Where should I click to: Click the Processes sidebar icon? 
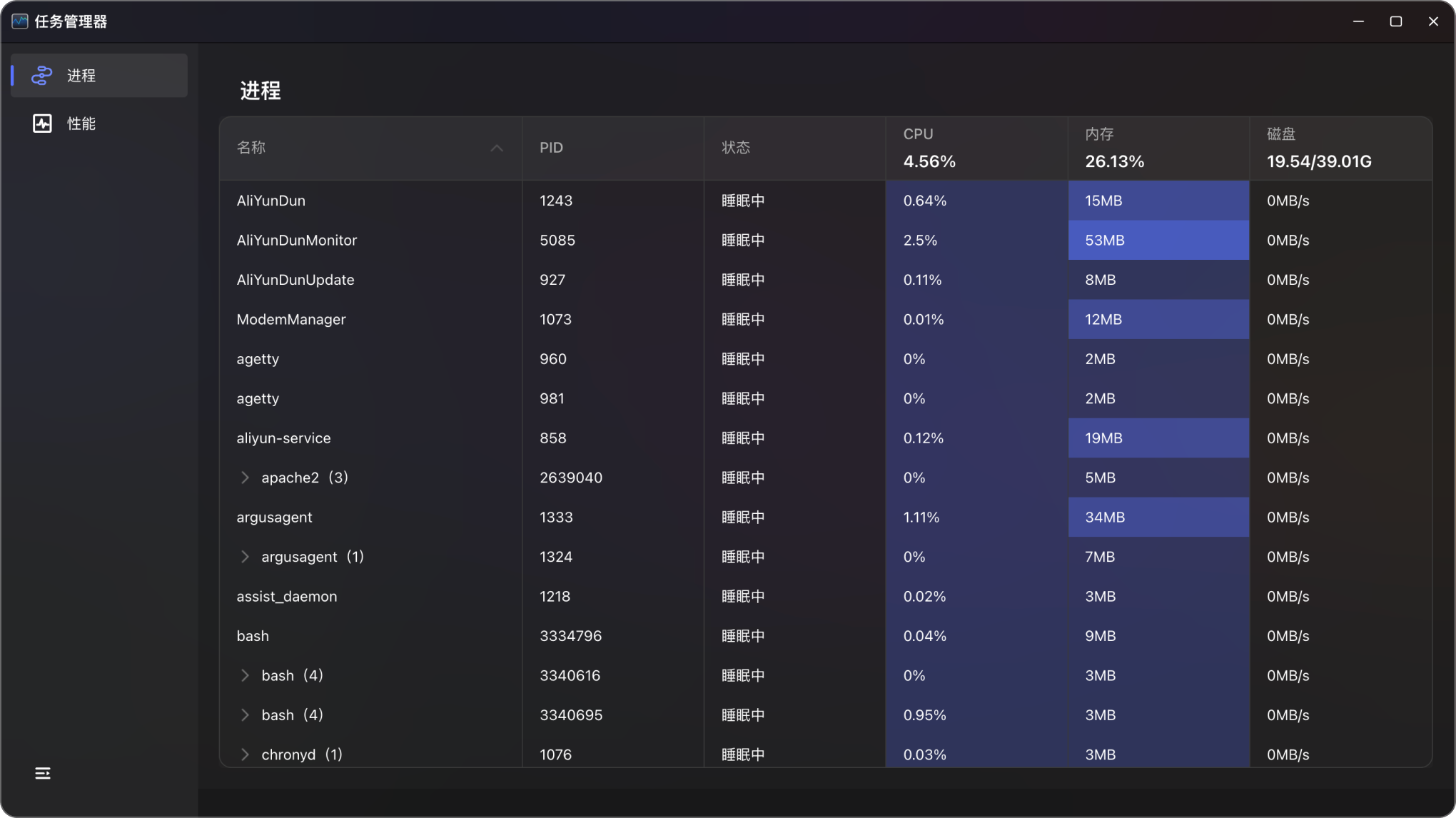42,75
